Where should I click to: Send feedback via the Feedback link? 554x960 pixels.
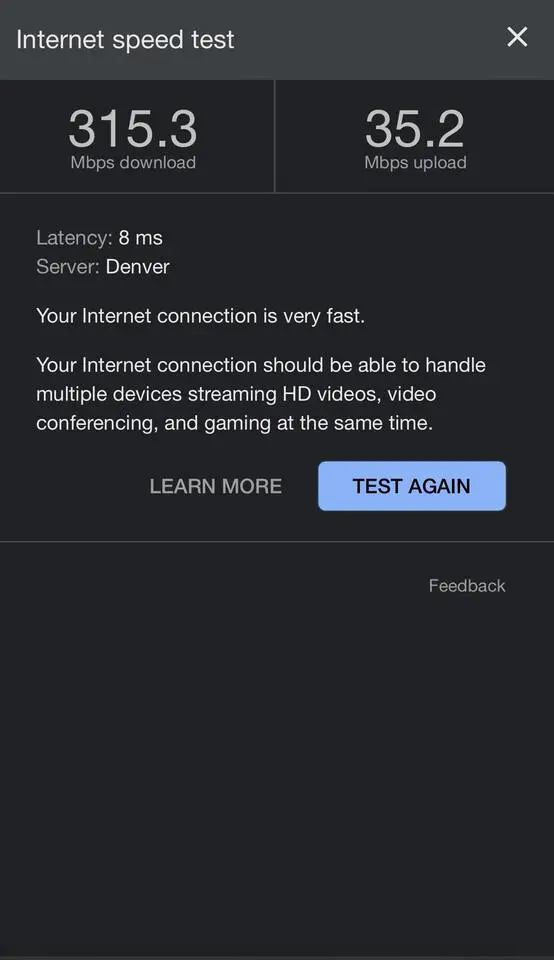coord(467,586)
